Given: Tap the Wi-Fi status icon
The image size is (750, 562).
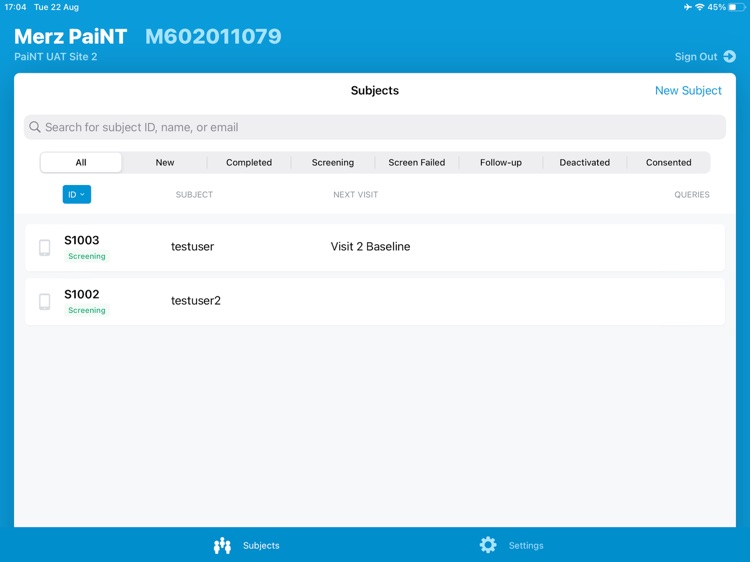Looking at the screenshot, I should pos(700,7).
